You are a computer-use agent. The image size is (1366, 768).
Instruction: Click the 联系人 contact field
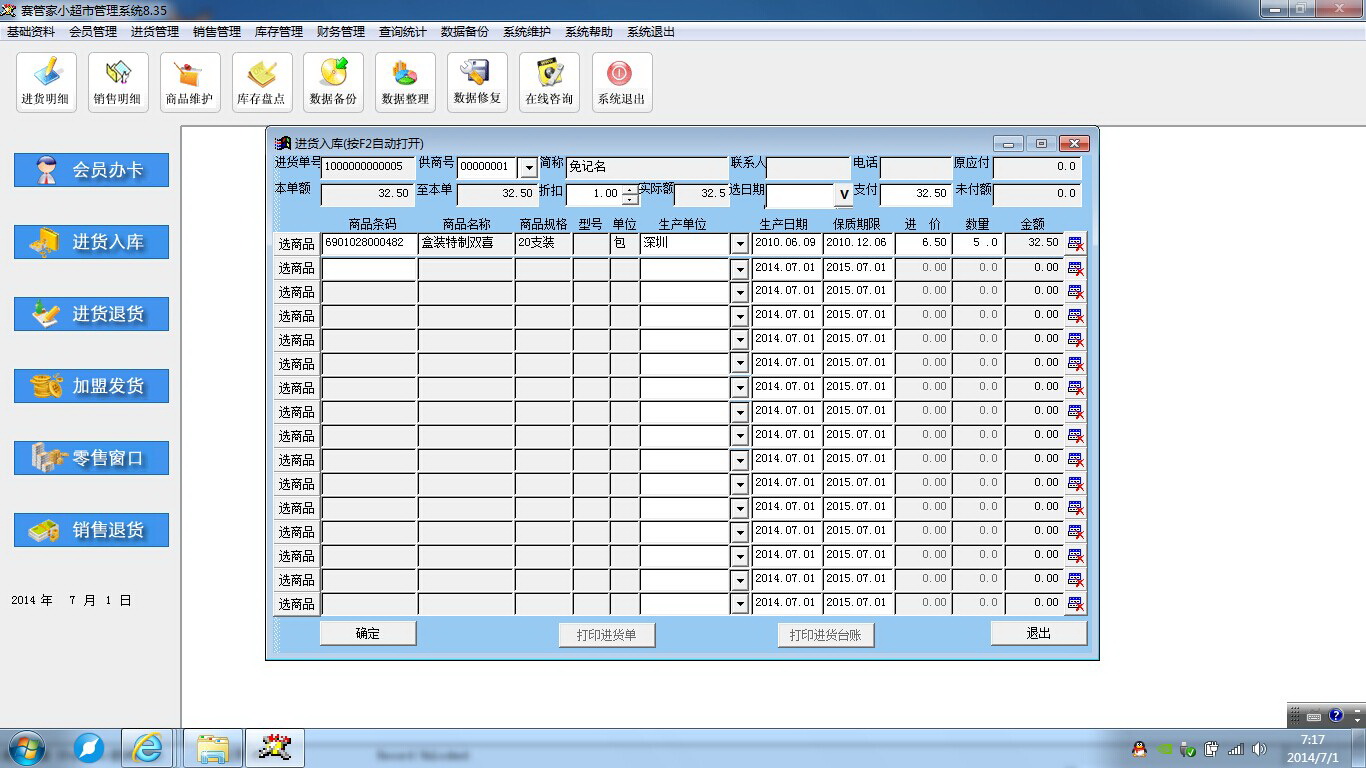pyautogui.click(x=808, y=168)
